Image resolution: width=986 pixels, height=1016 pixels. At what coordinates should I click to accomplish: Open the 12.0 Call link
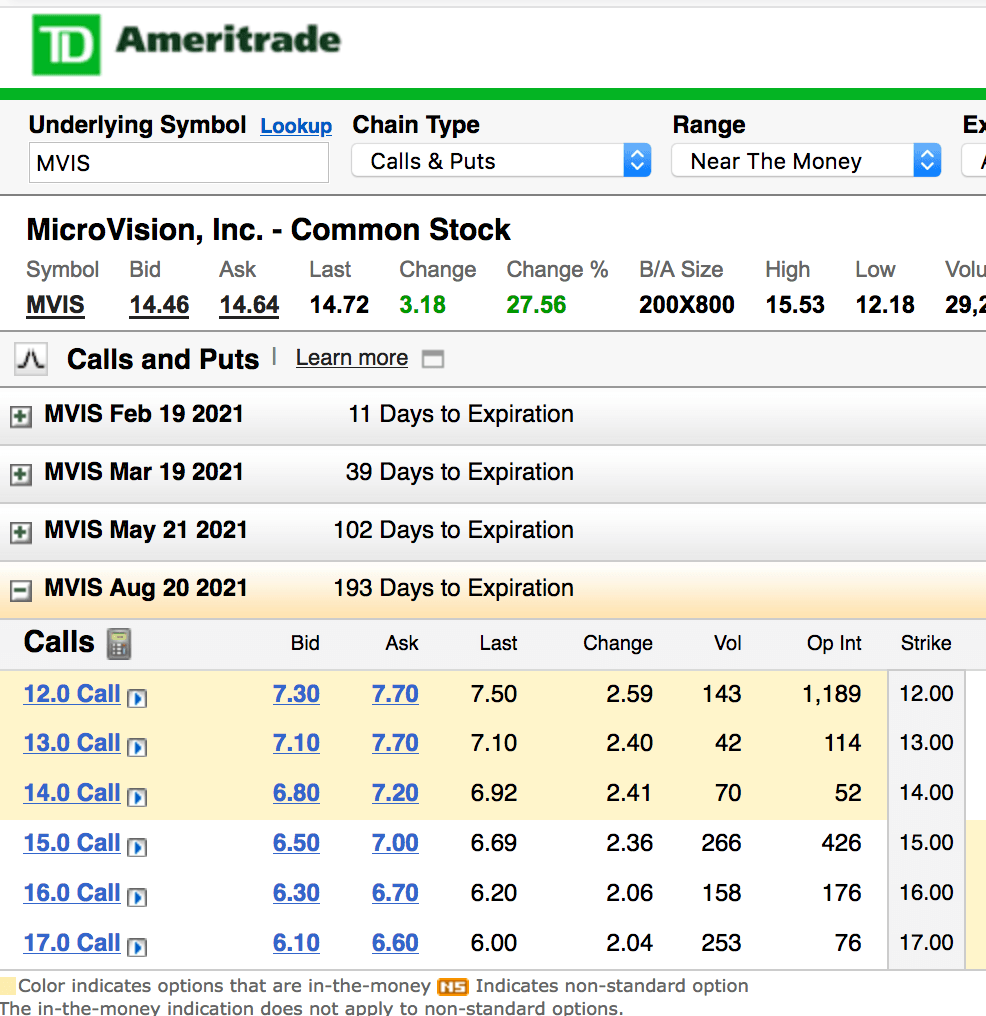[x=72, y=694]
